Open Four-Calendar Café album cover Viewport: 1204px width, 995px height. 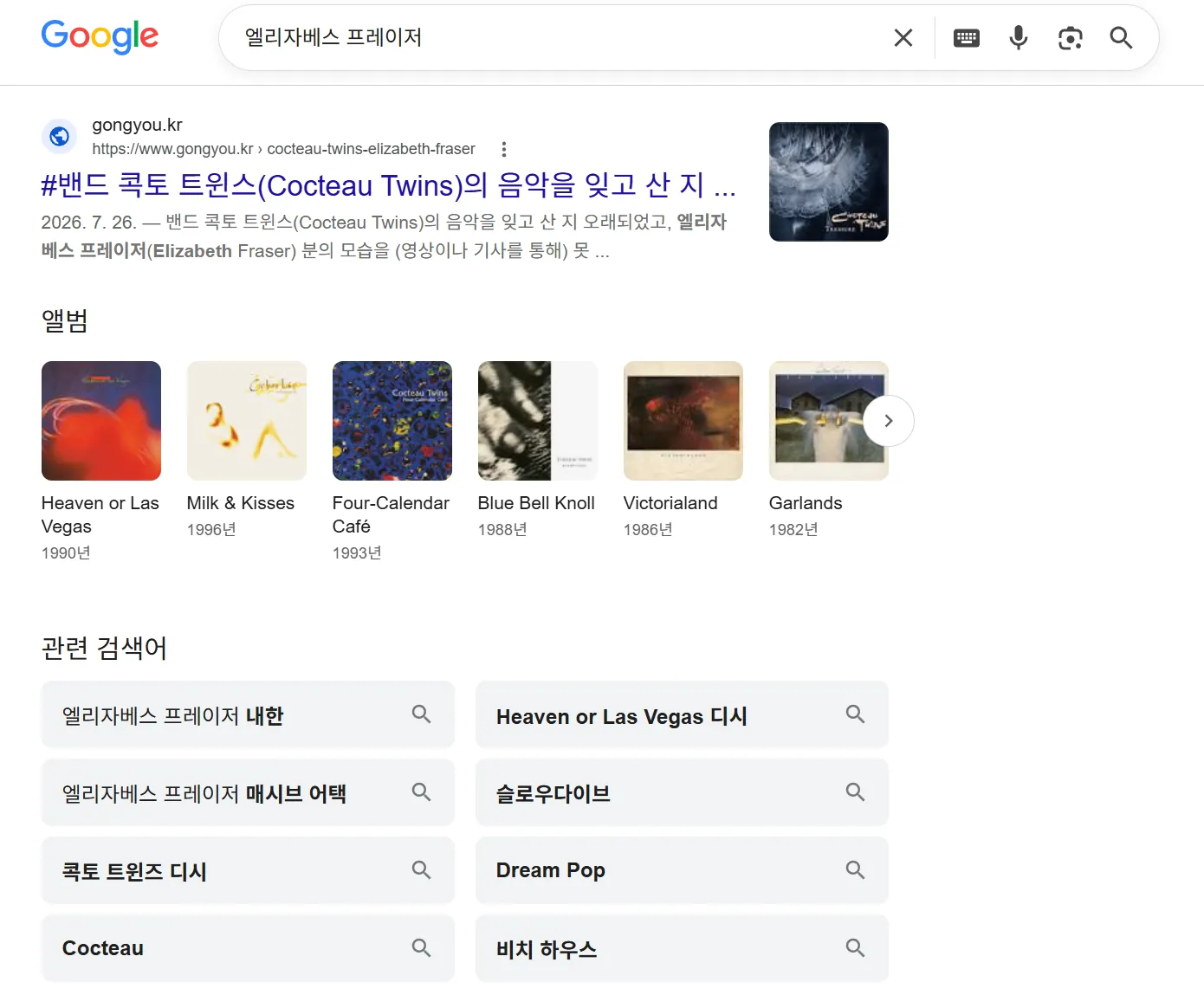coord(392,421)
